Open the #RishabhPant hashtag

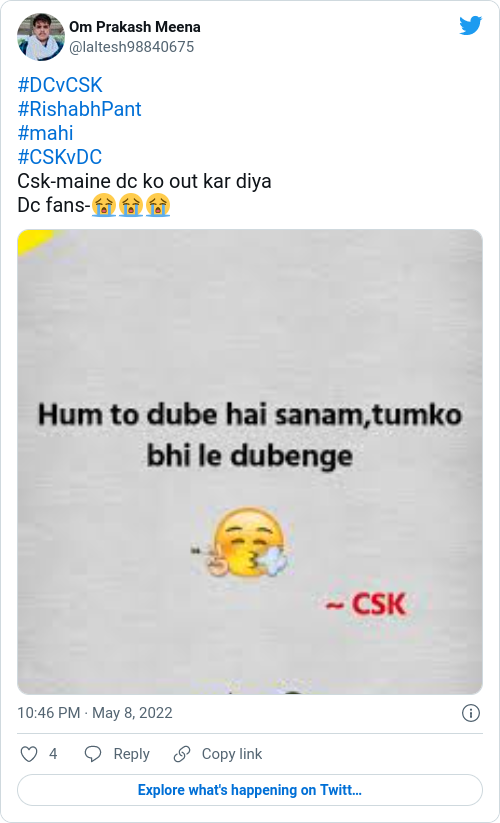click(x=79, y=109)
